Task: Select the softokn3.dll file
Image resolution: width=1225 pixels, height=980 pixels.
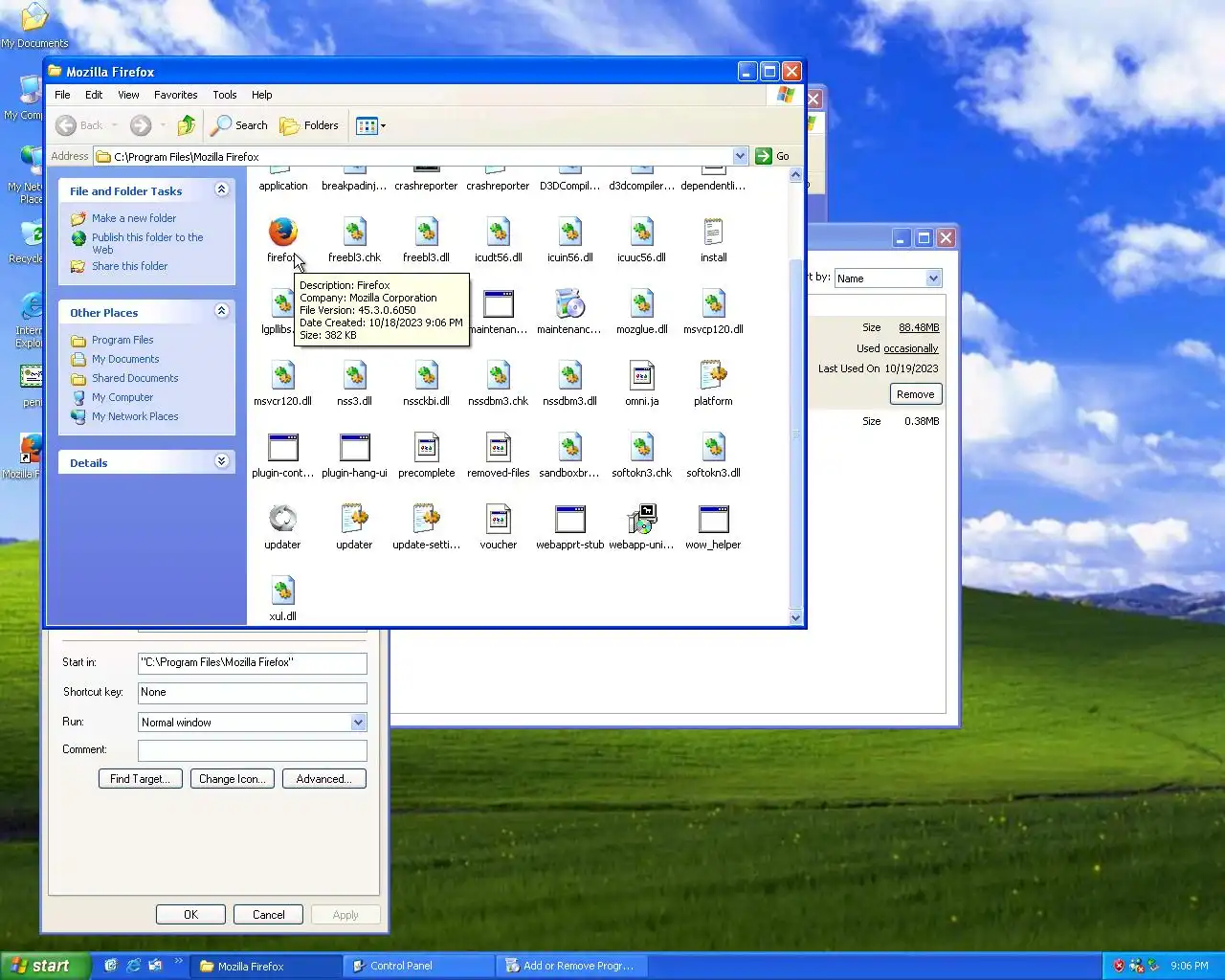Action: tap(713, 455)
